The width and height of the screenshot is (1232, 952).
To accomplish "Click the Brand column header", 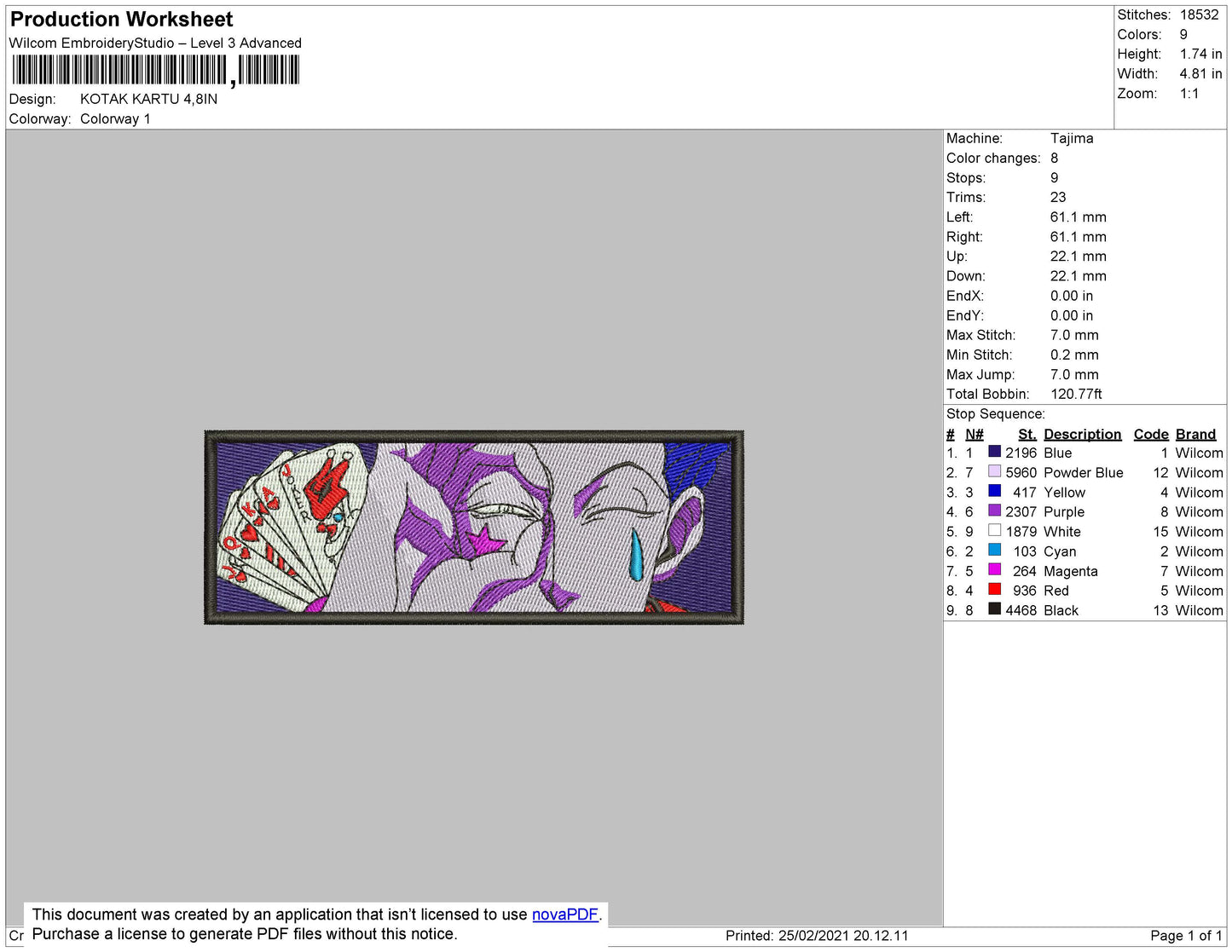I will [x=1195, y=434].
